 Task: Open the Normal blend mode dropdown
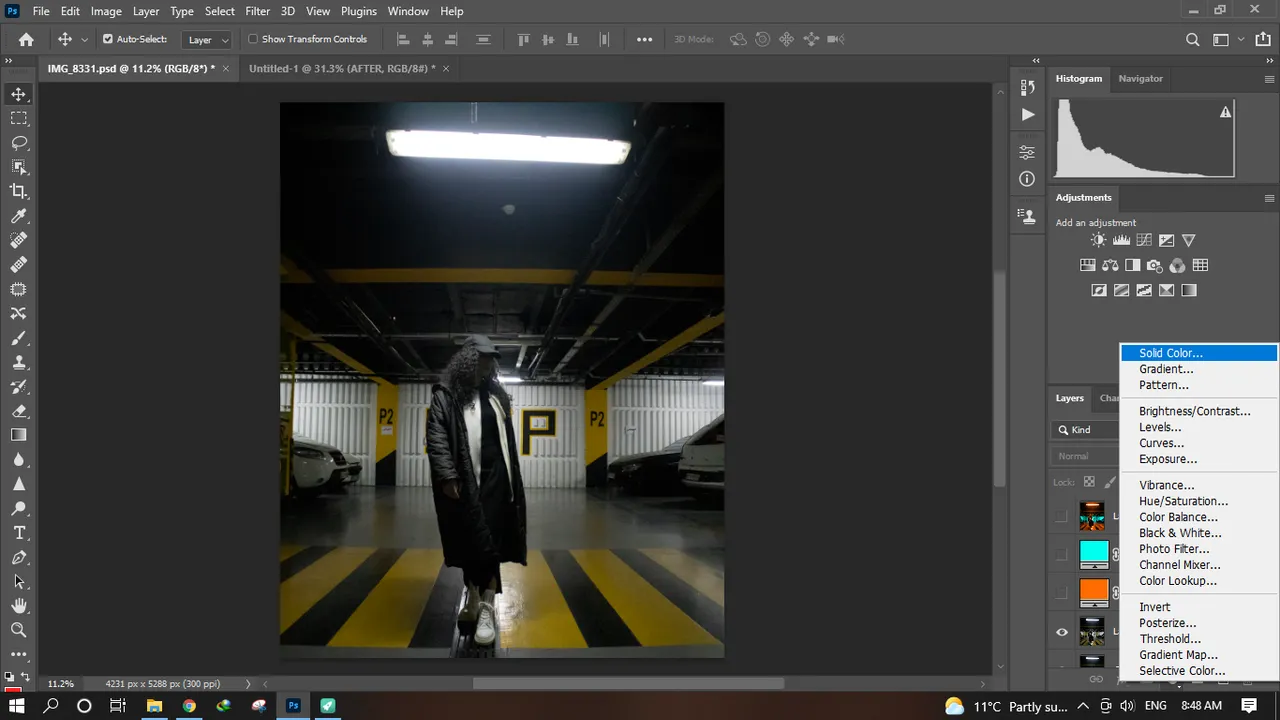pyautogui.click(x=1086, y=456)
